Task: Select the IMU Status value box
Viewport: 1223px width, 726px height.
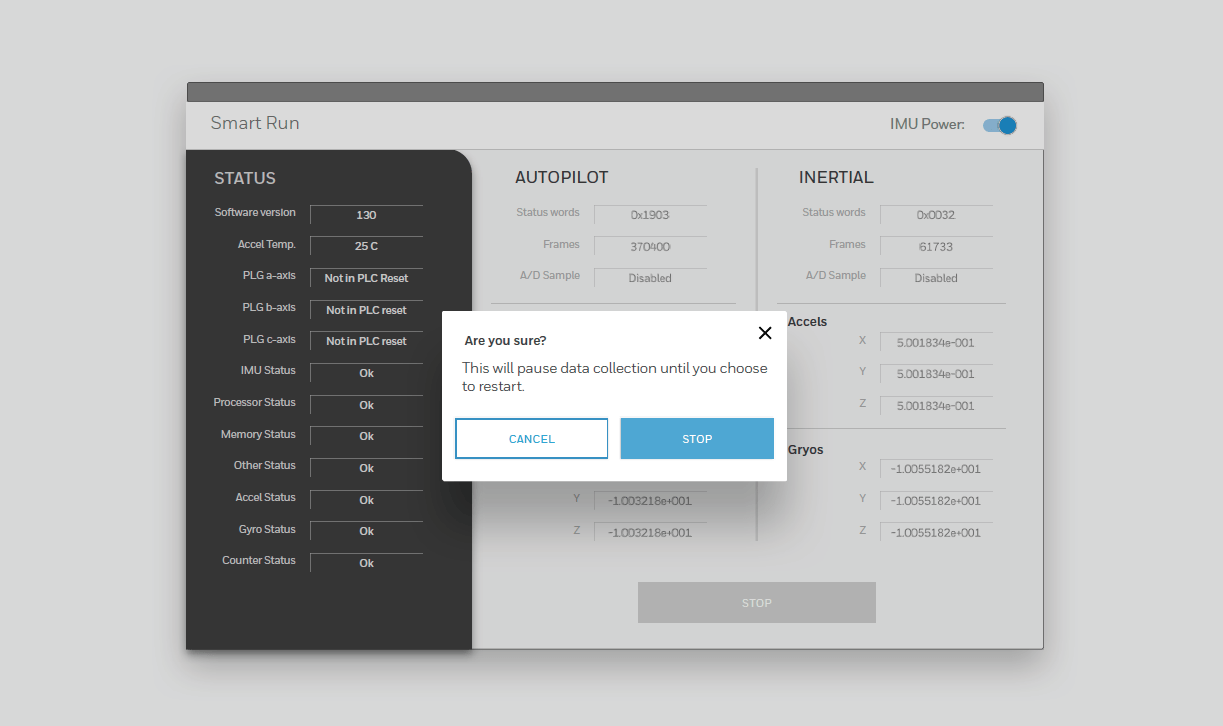Action: click(366, 373)
